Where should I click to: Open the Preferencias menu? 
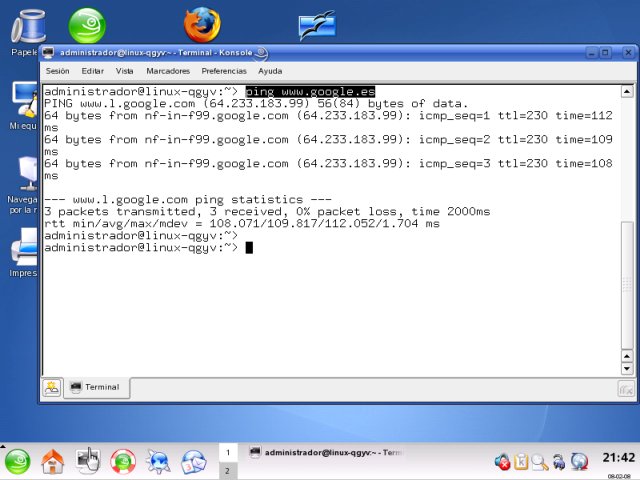[224, 71]
